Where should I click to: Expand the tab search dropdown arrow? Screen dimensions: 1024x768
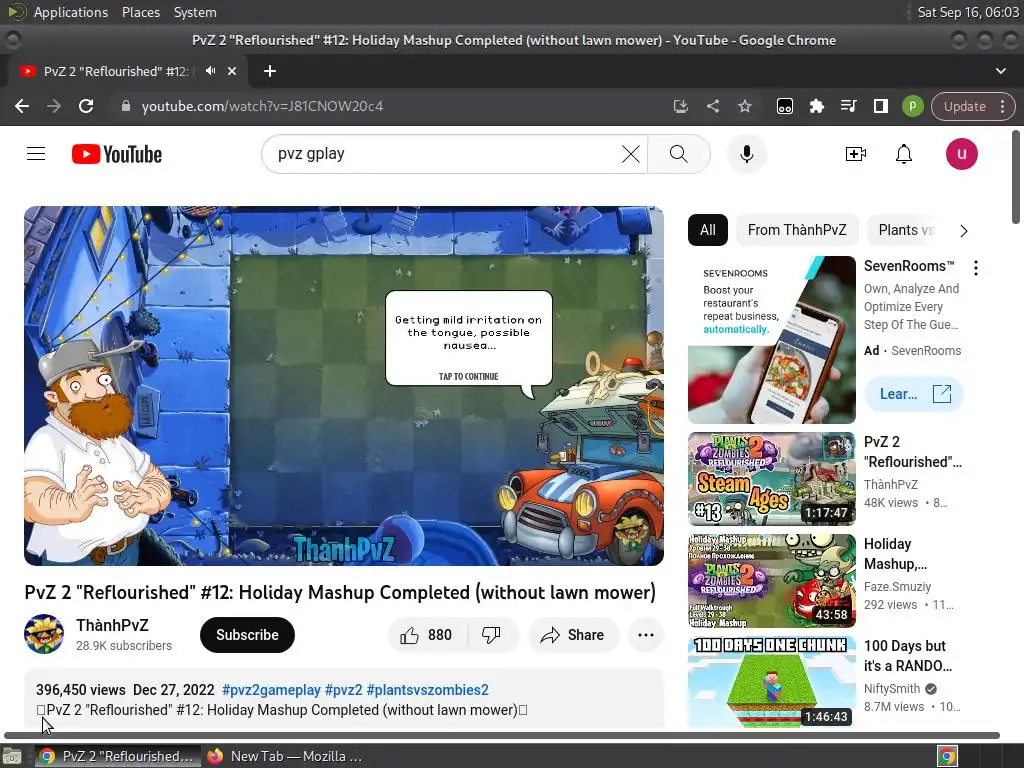pos(1000,71)
